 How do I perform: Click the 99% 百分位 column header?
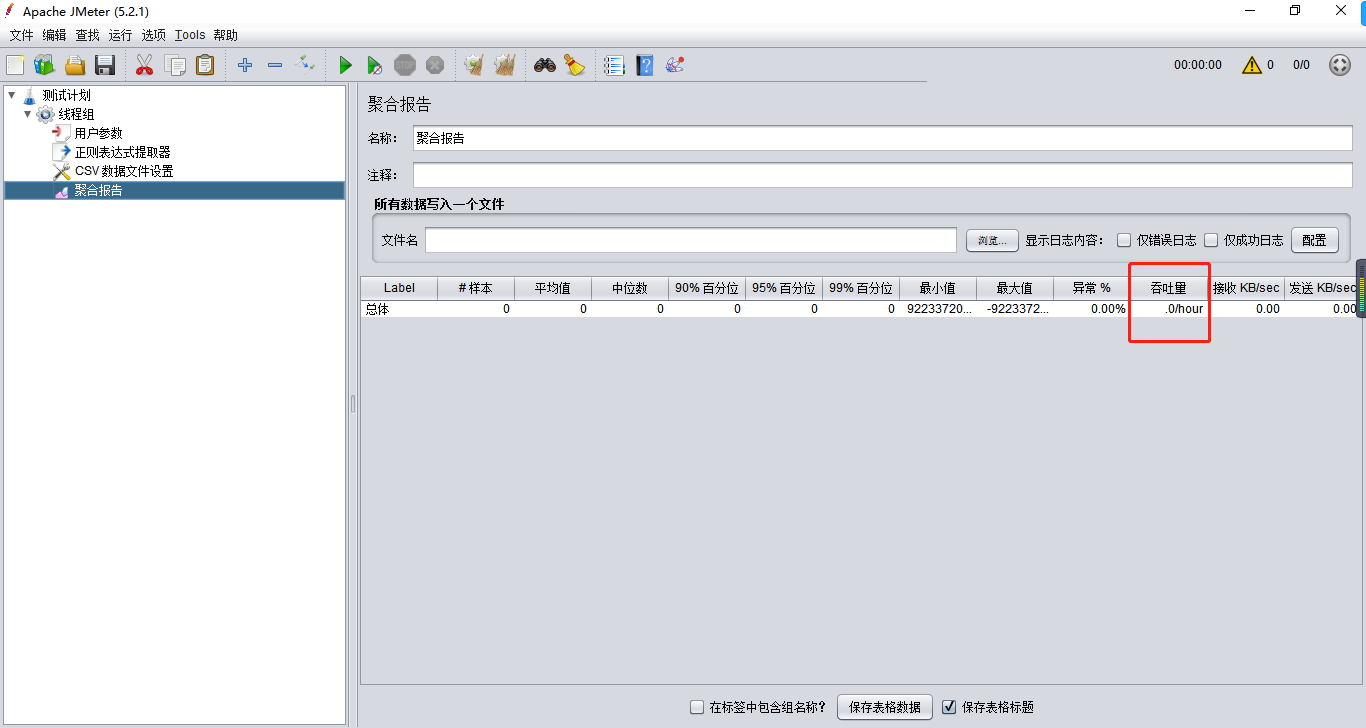pyautogui.click(x=861, y=288)
